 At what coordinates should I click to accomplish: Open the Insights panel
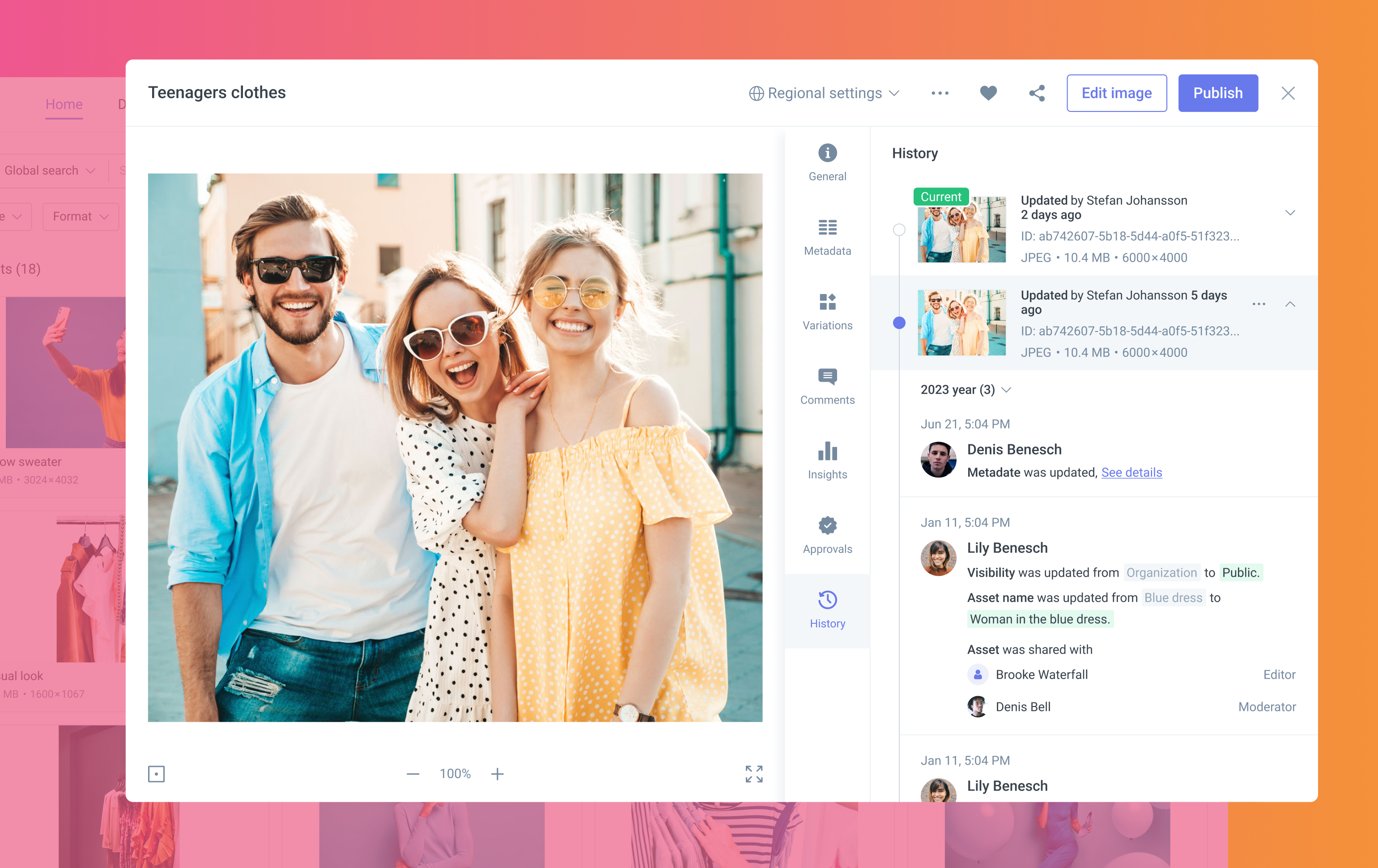click(827, 460)
